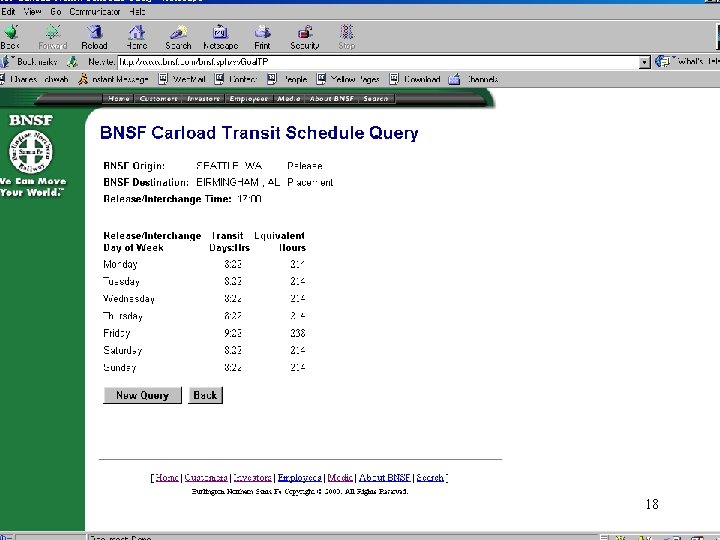
Task: Open the Edit menu
Action: (8, 11)
